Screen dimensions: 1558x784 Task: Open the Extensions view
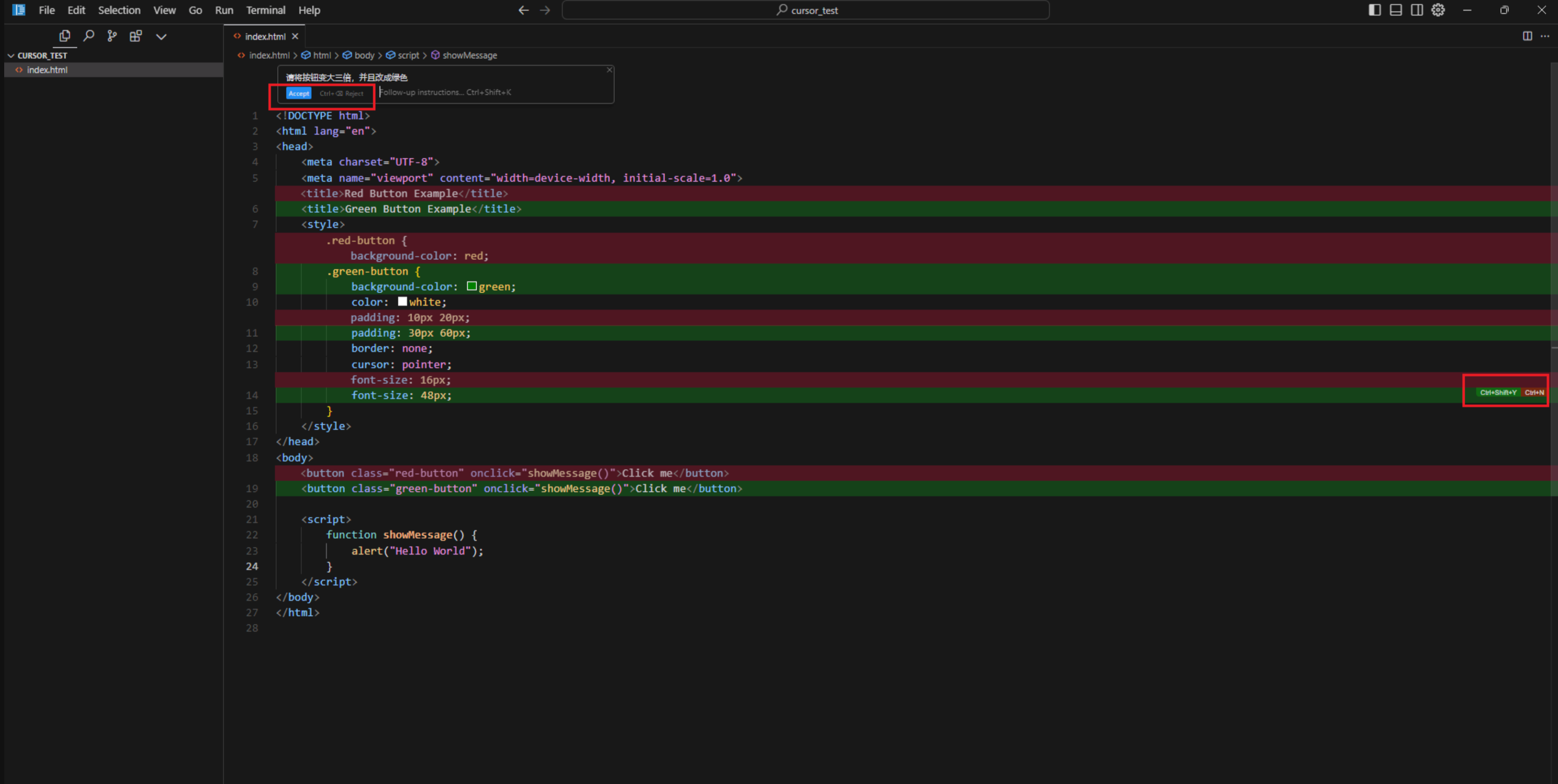(135, 36)
